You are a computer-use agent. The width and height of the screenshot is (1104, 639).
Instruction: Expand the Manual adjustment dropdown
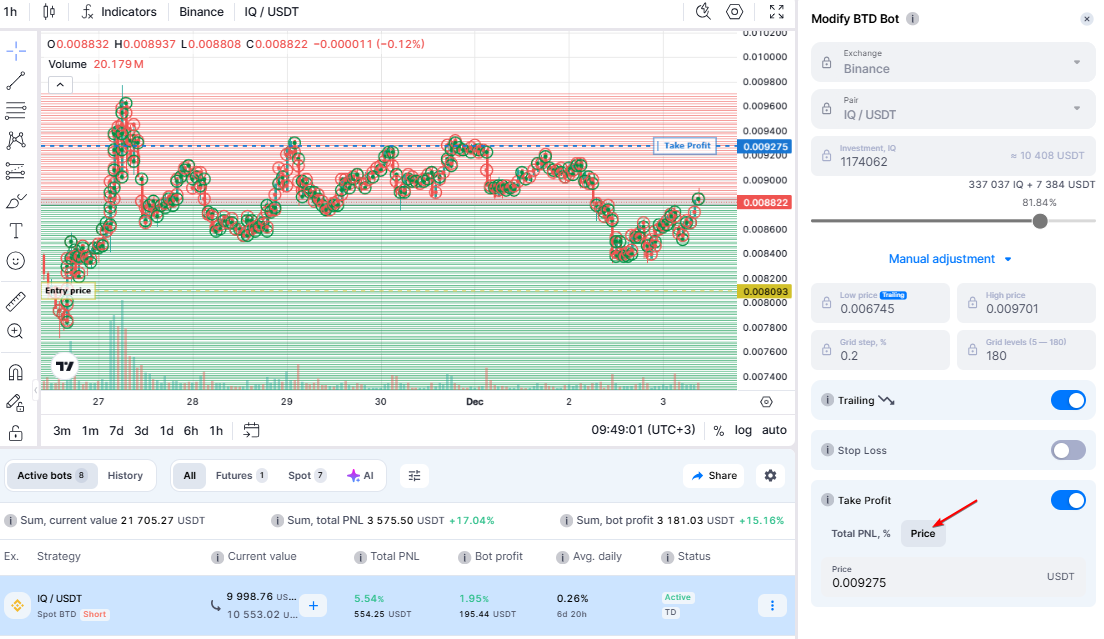click(950, 259)
